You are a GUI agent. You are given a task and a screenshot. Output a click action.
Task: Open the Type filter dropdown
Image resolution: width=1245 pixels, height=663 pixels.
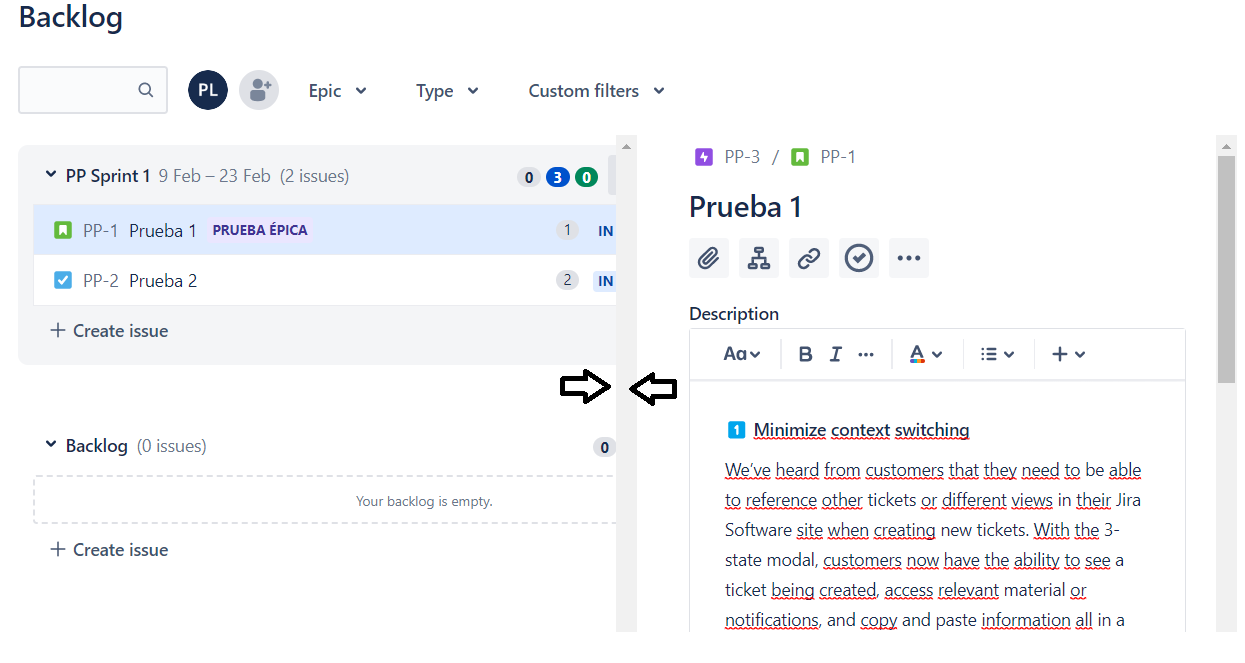[447, 91]
